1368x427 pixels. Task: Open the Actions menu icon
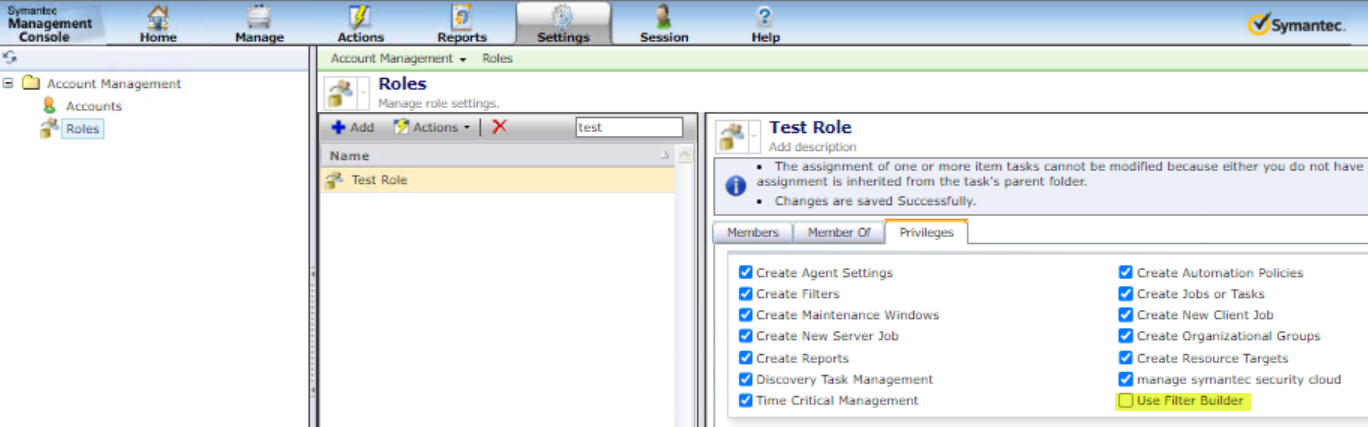click(360, 17)
